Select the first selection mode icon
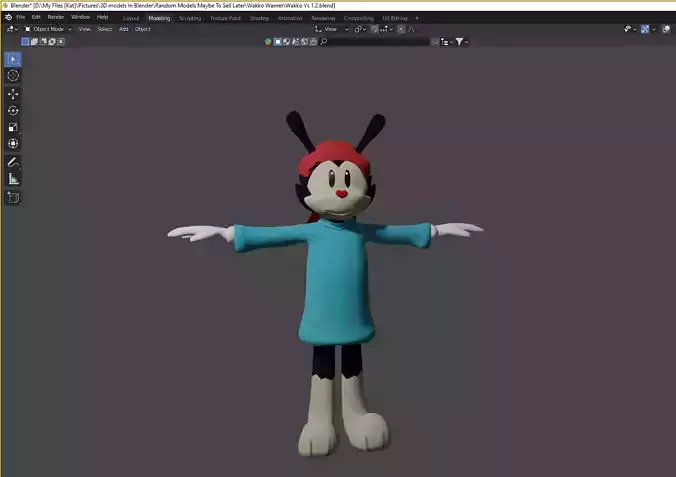This screenshot has height=477, width=676. tap(25, 41)
